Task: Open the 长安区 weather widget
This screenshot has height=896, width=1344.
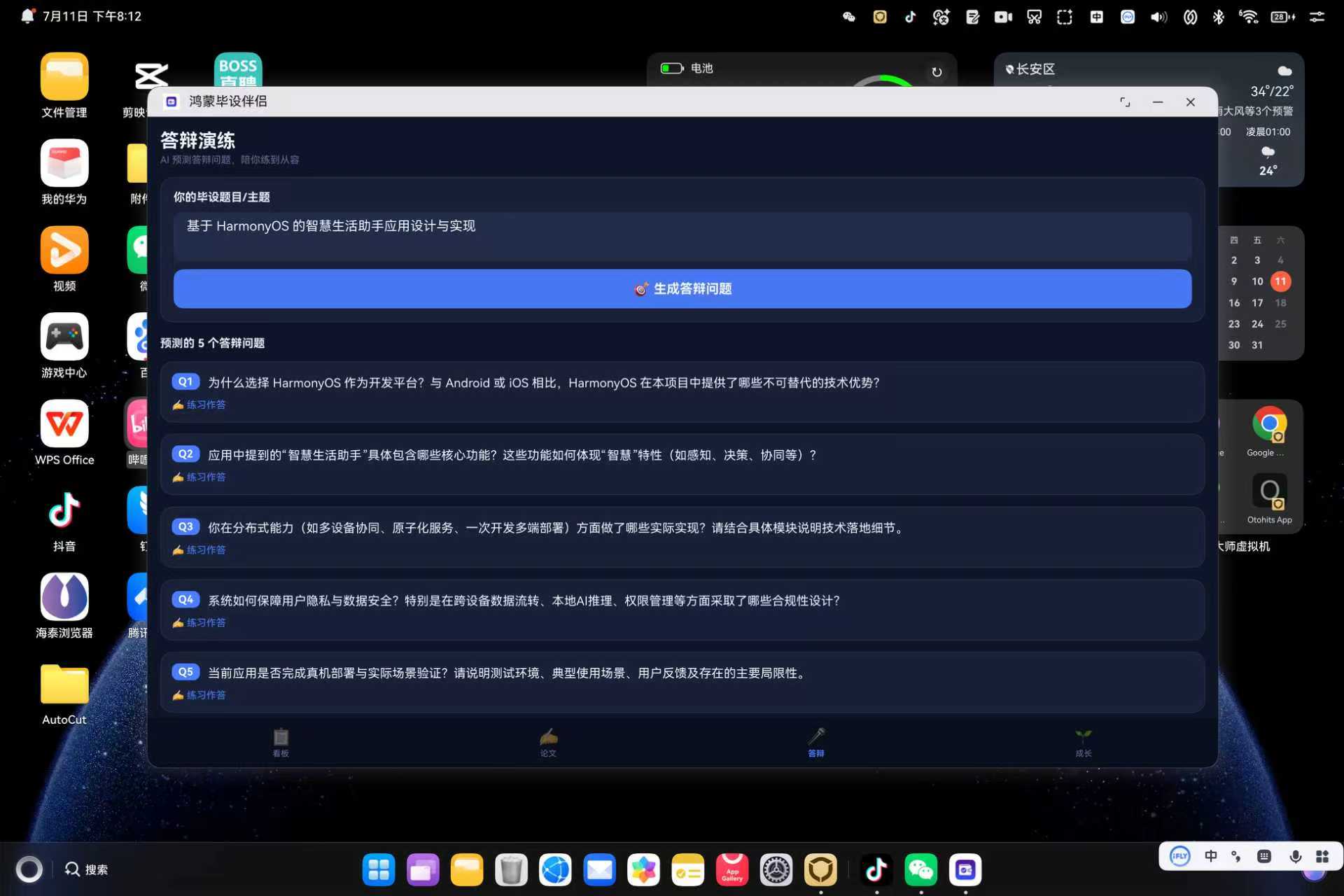Action: click(x=1149, y=119)
